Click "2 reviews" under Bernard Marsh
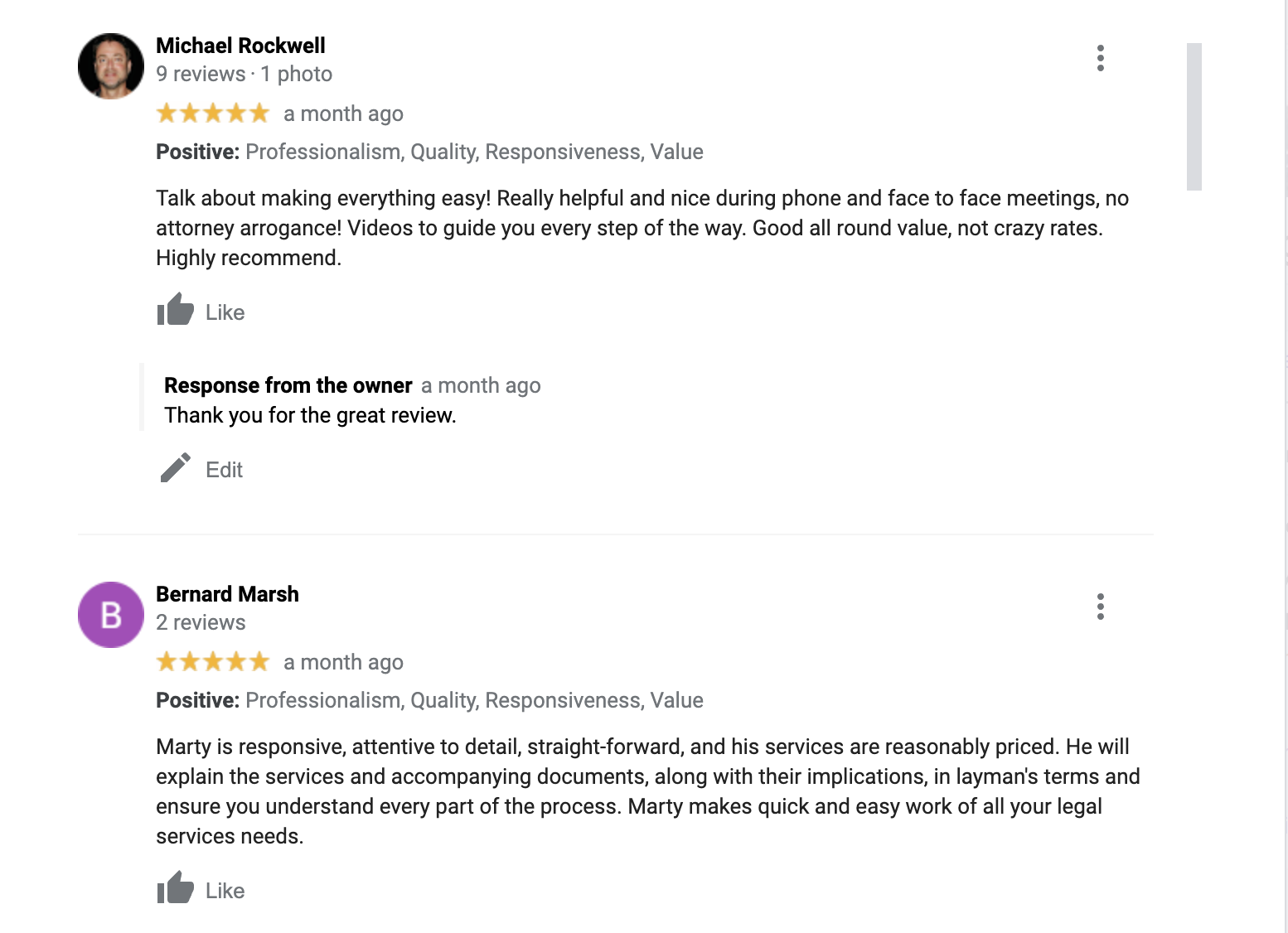Viewport: 1288px width, 933px height. coord(201,623)
